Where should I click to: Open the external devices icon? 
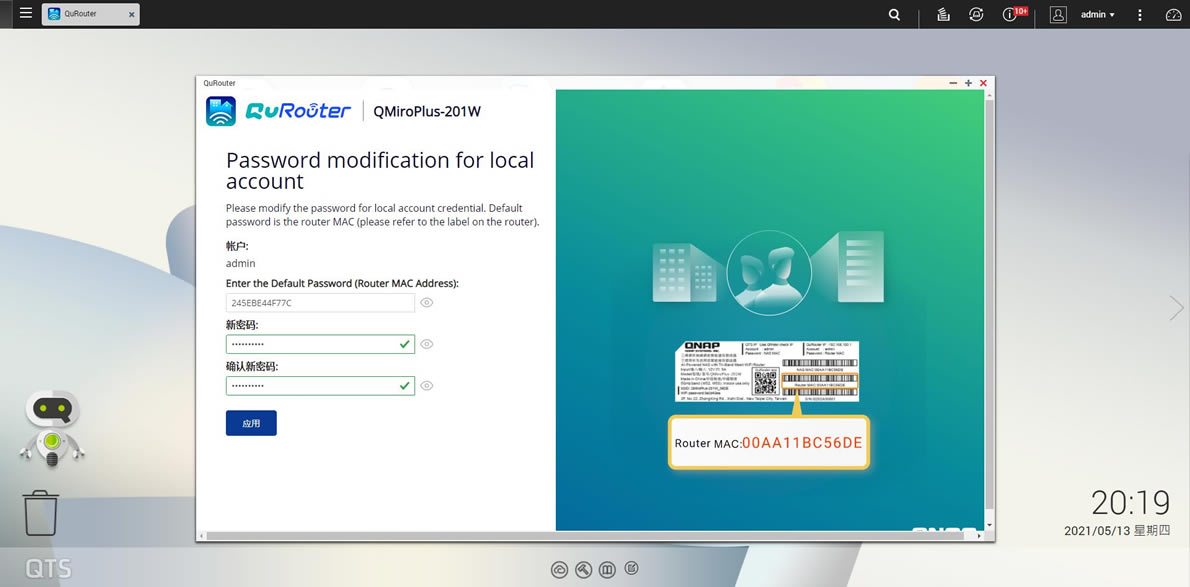[x=976, y=14]
